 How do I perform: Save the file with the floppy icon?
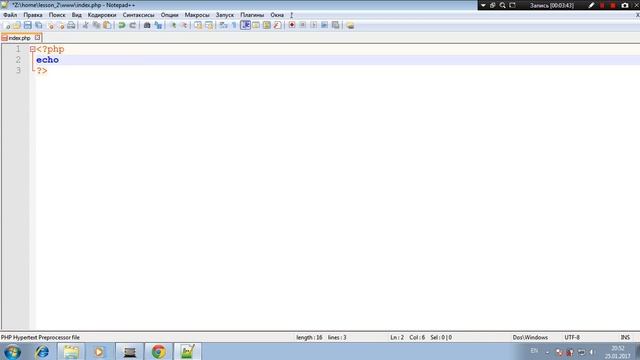(27, 25)
